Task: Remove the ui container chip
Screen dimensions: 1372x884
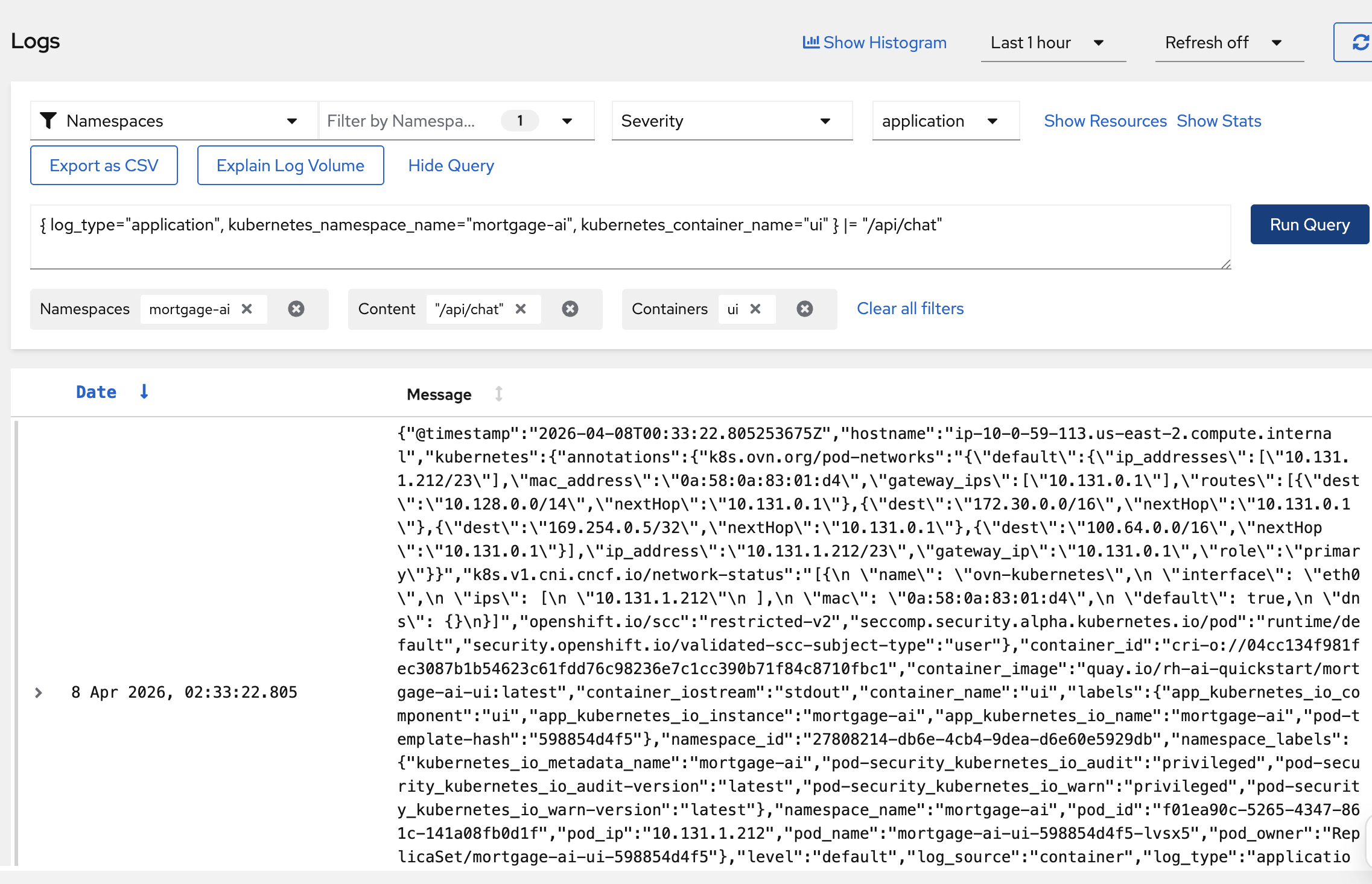Action: tap(755, 309)
